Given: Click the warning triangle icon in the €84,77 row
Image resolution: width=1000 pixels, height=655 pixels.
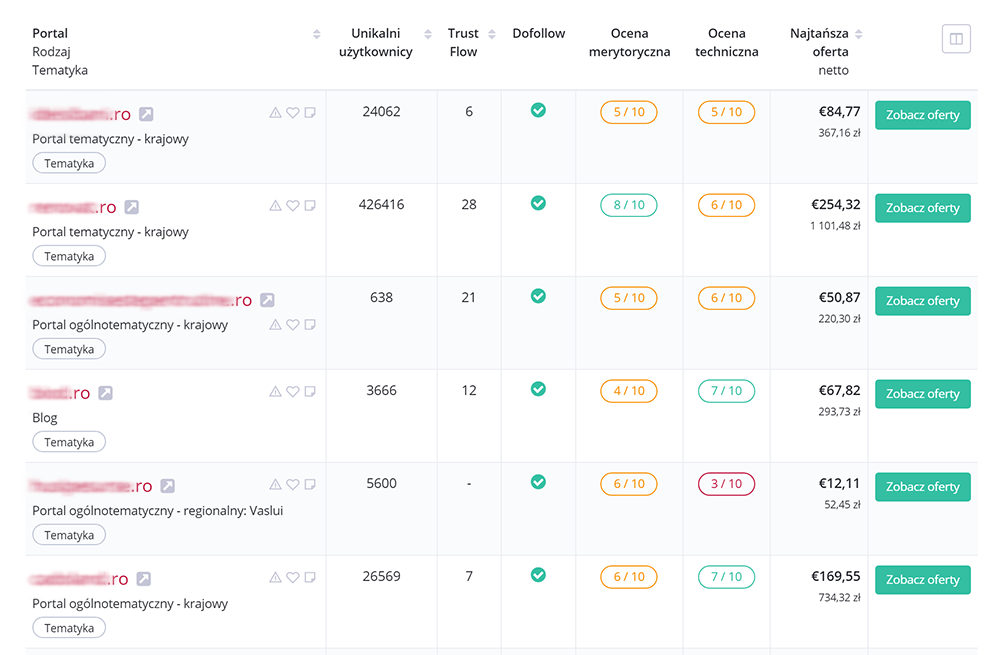Looking at the screenshot, I should pos(276,113).
